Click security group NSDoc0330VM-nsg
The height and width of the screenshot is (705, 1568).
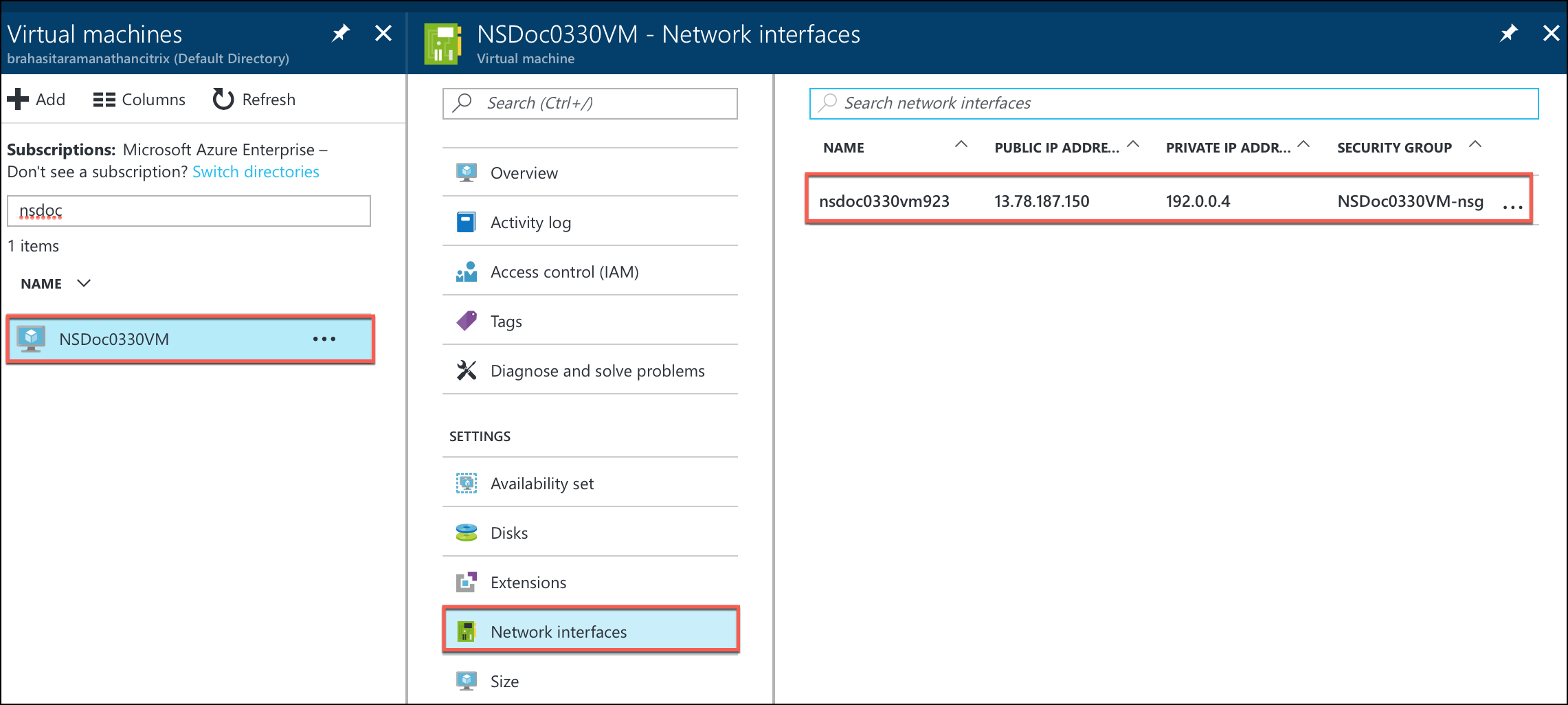1410,201
